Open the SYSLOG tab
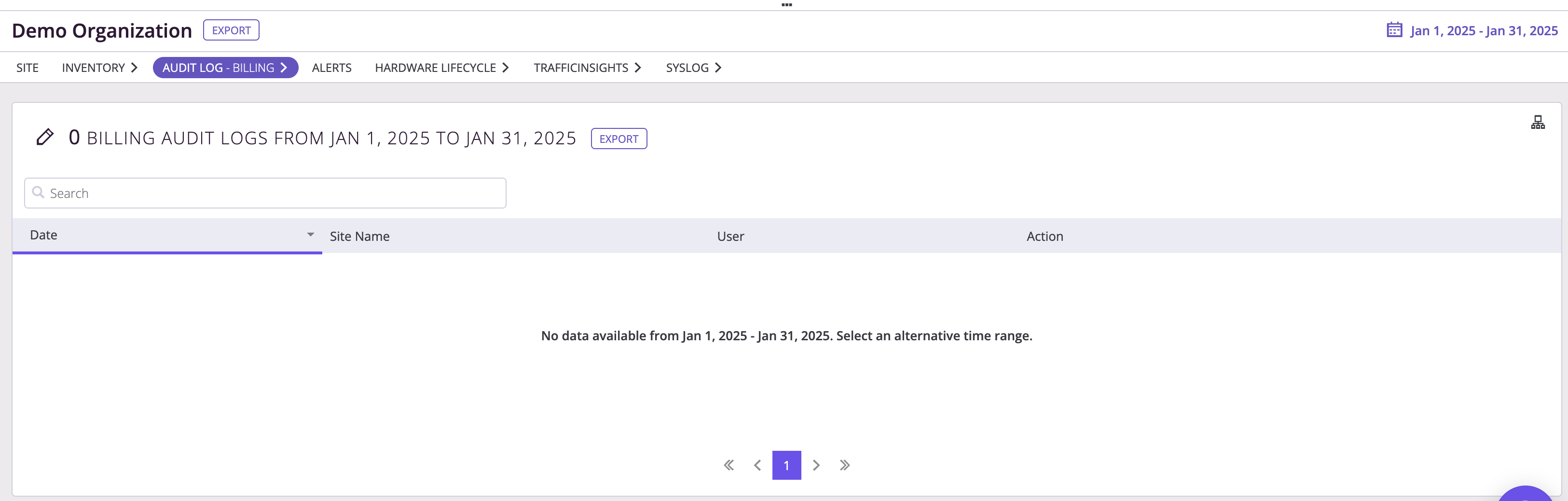The height and width of the screenshot is (501, 1568). click(x=687, y=68)
